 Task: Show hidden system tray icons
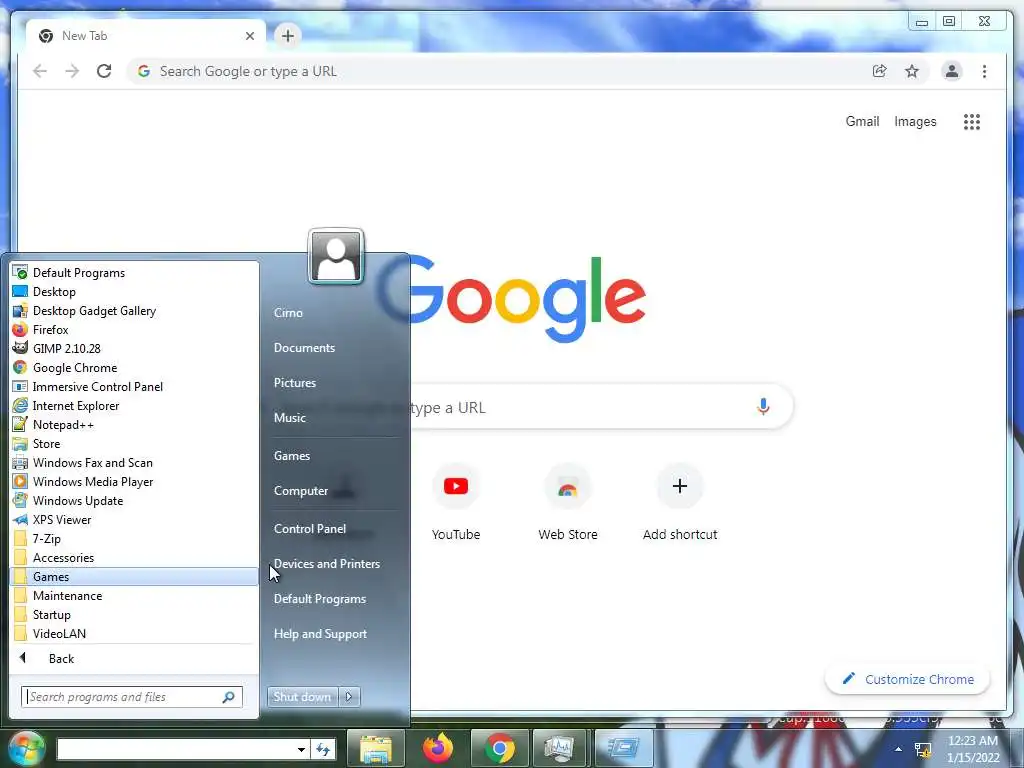pyautogui.click(x=899, y=749)
